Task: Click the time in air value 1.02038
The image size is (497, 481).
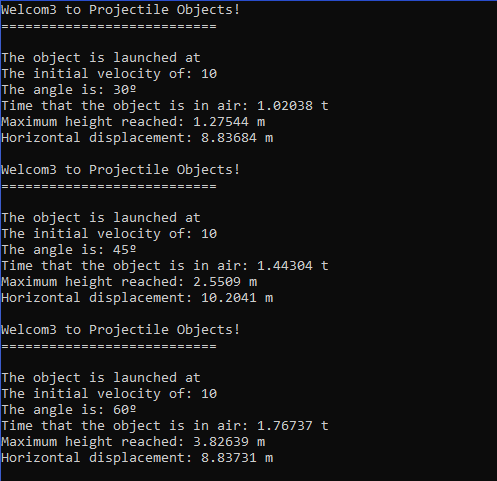Action: coord(285,106)
